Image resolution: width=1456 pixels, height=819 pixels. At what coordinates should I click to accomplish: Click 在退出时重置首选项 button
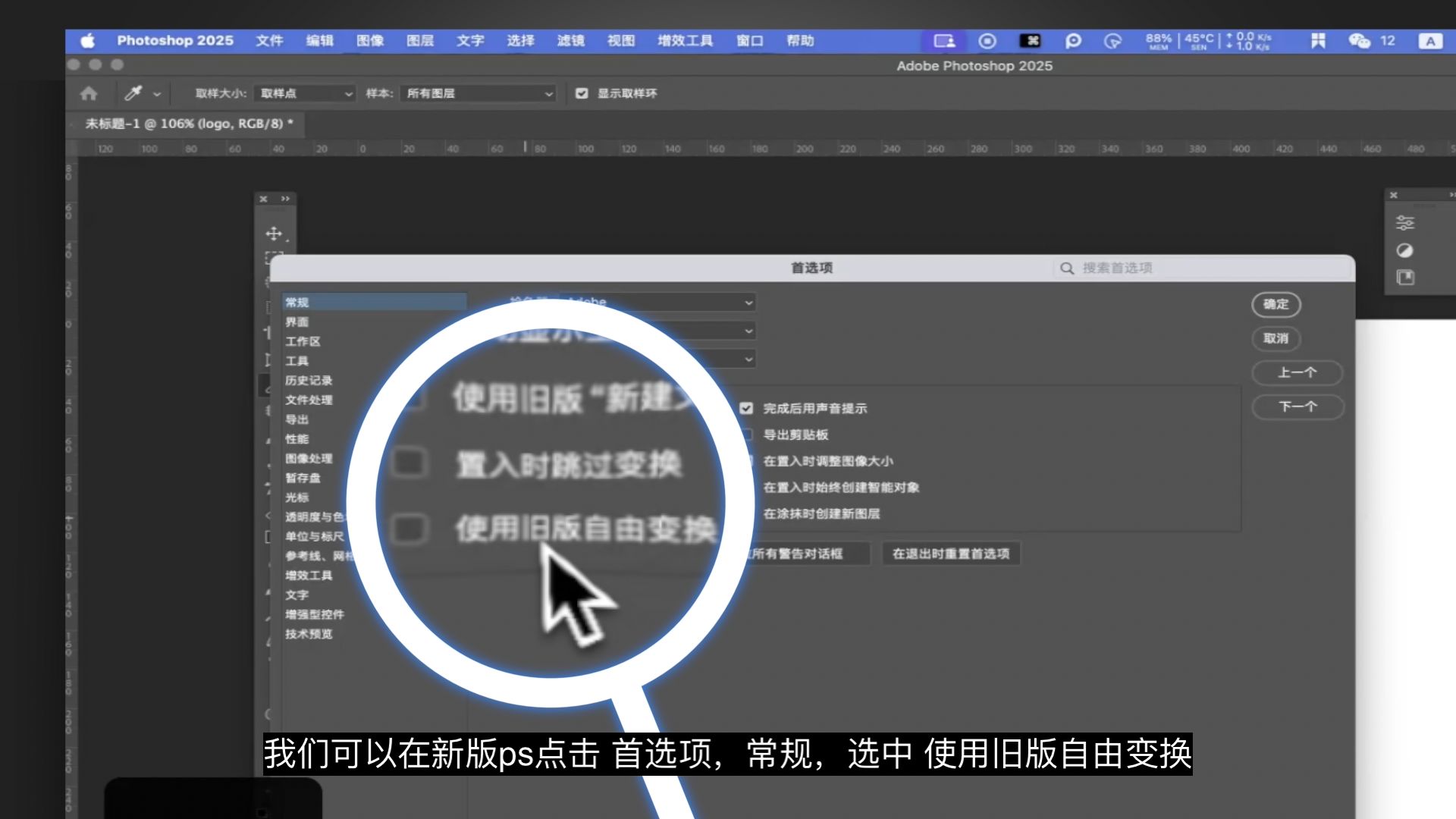pyautogui.click(x=951, y=554)
